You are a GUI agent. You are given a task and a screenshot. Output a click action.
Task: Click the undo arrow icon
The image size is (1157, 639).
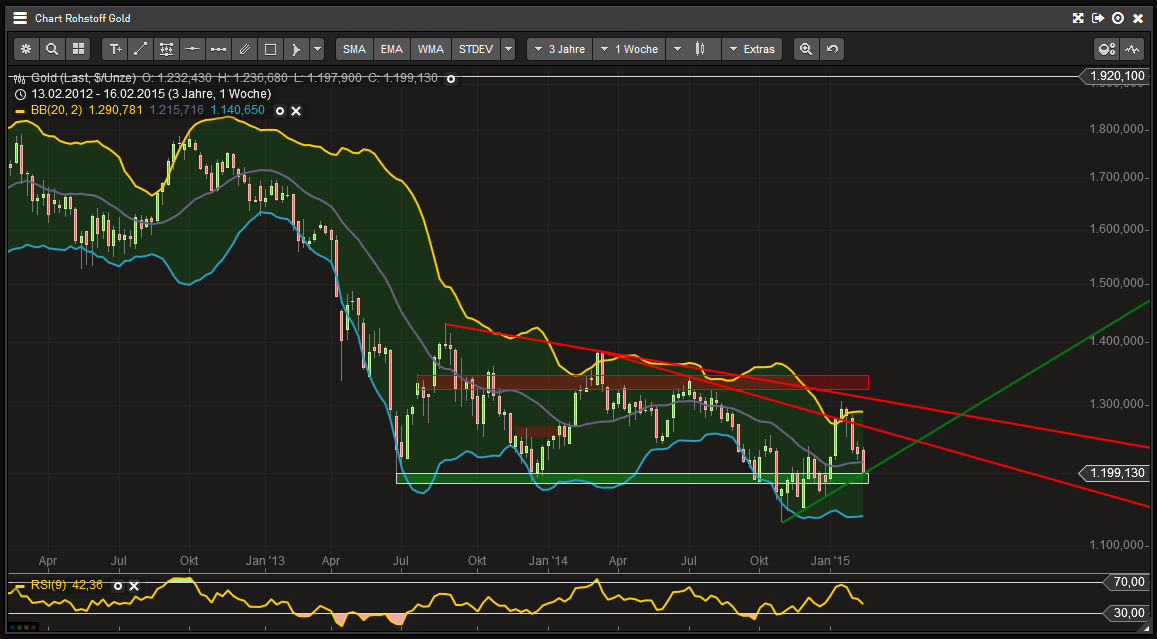pyautogui.click(x=831, y=48)
